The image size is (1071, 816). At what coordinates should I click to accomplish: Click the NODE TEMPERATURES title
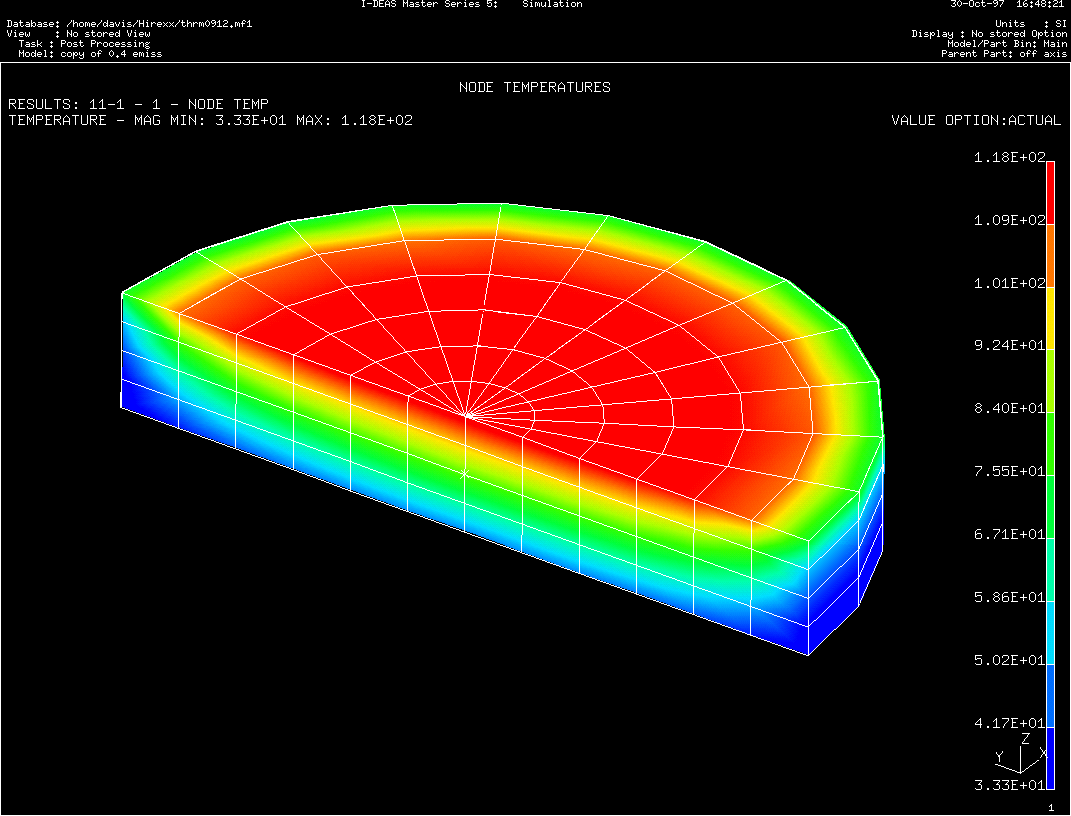coord(534,87)
